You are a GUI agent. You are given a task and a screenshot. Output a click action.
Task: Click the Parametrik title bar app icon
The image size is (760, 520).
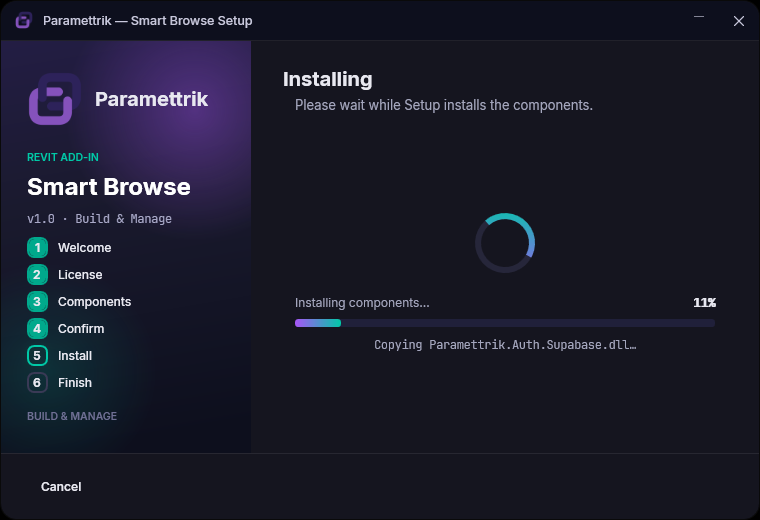click(x=23, y=21)
